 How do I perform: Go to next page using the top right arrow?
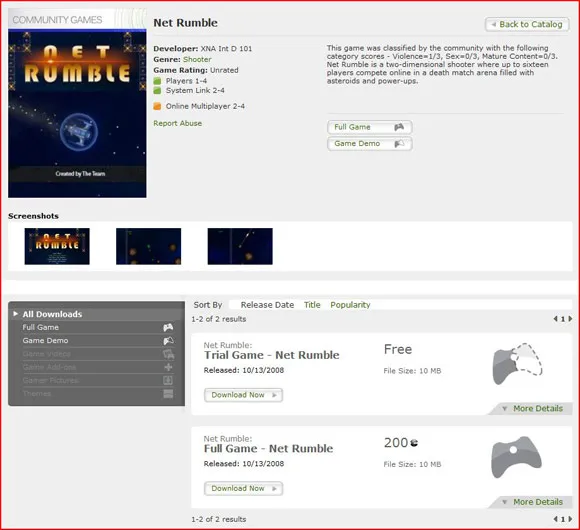click(570, 319)
